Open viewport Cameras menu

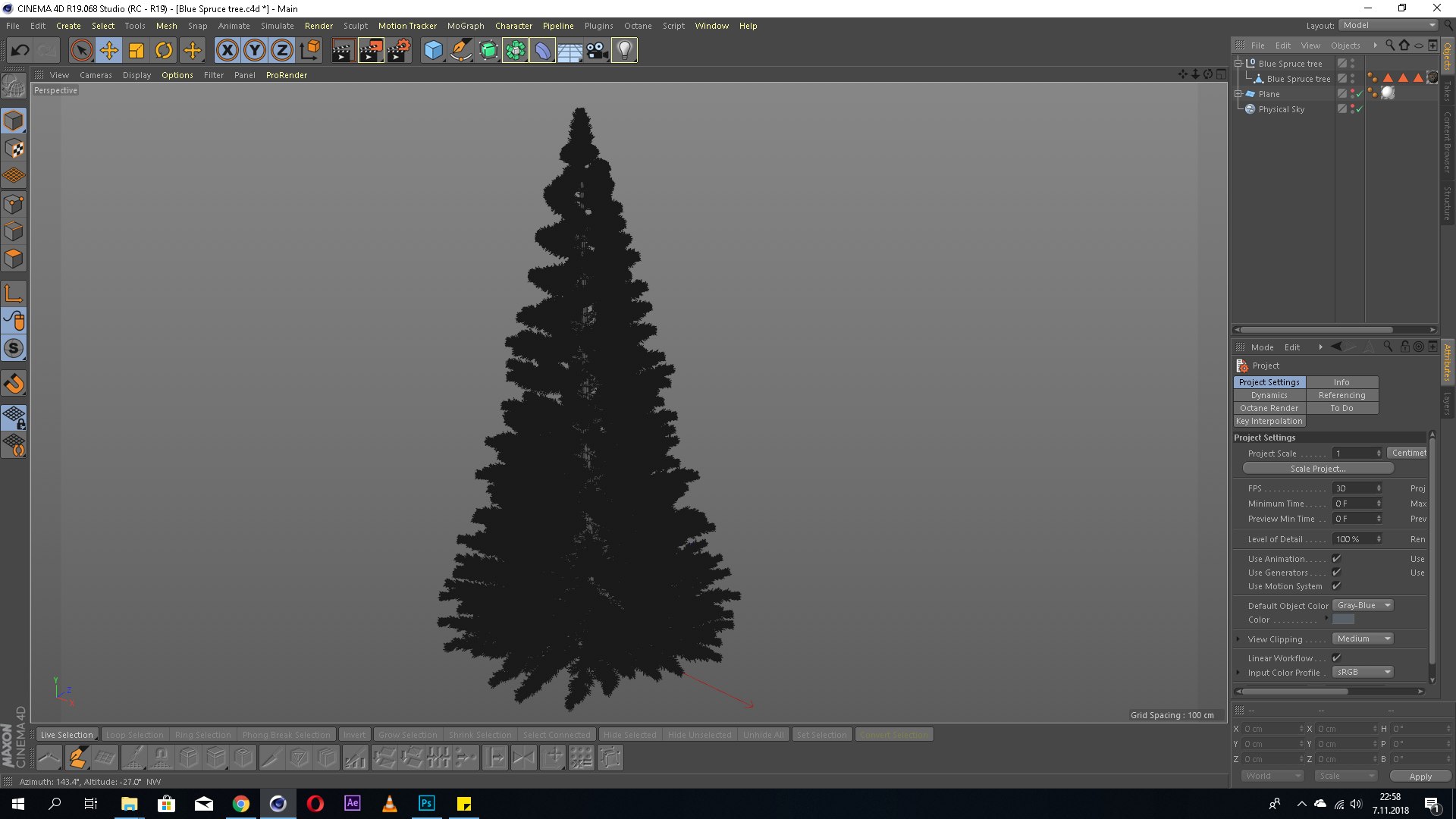click(x=96, y=75)
